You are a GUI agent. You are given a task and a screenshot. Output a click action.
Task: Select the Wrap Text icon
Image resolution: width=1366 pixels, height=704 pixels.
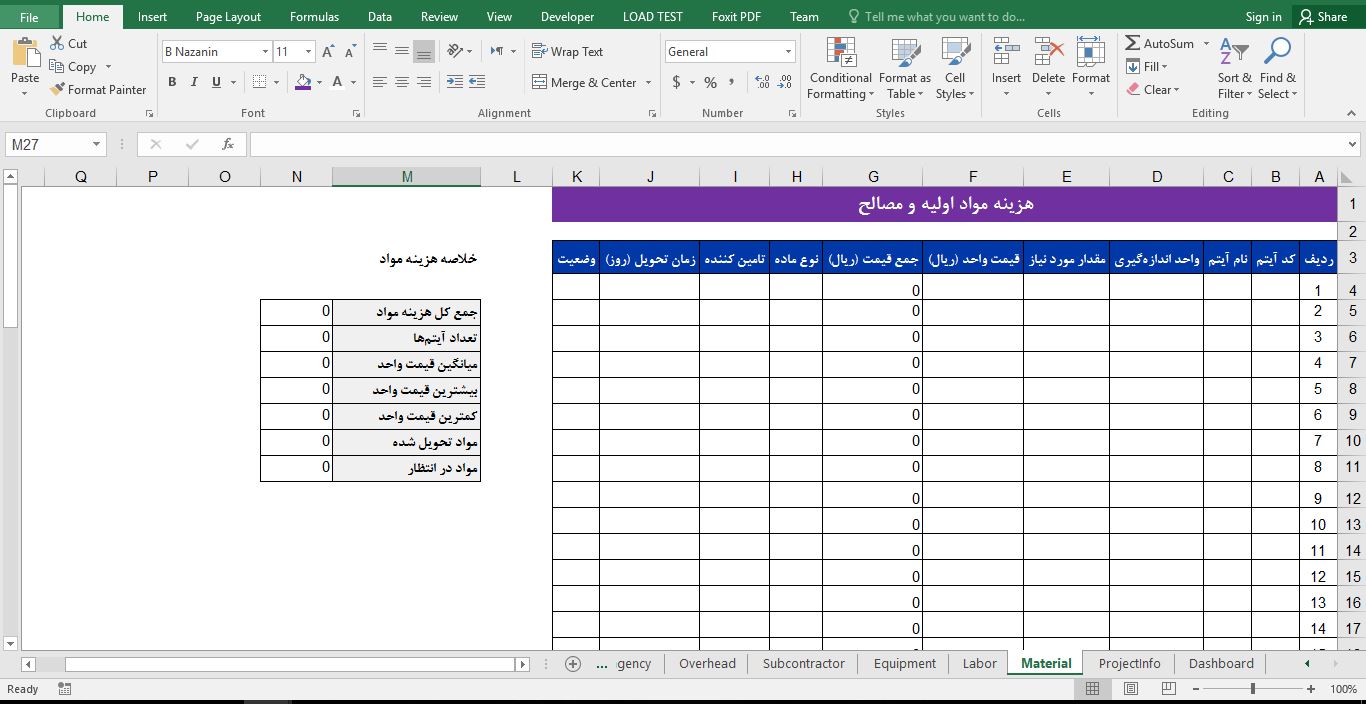[536, 51]
